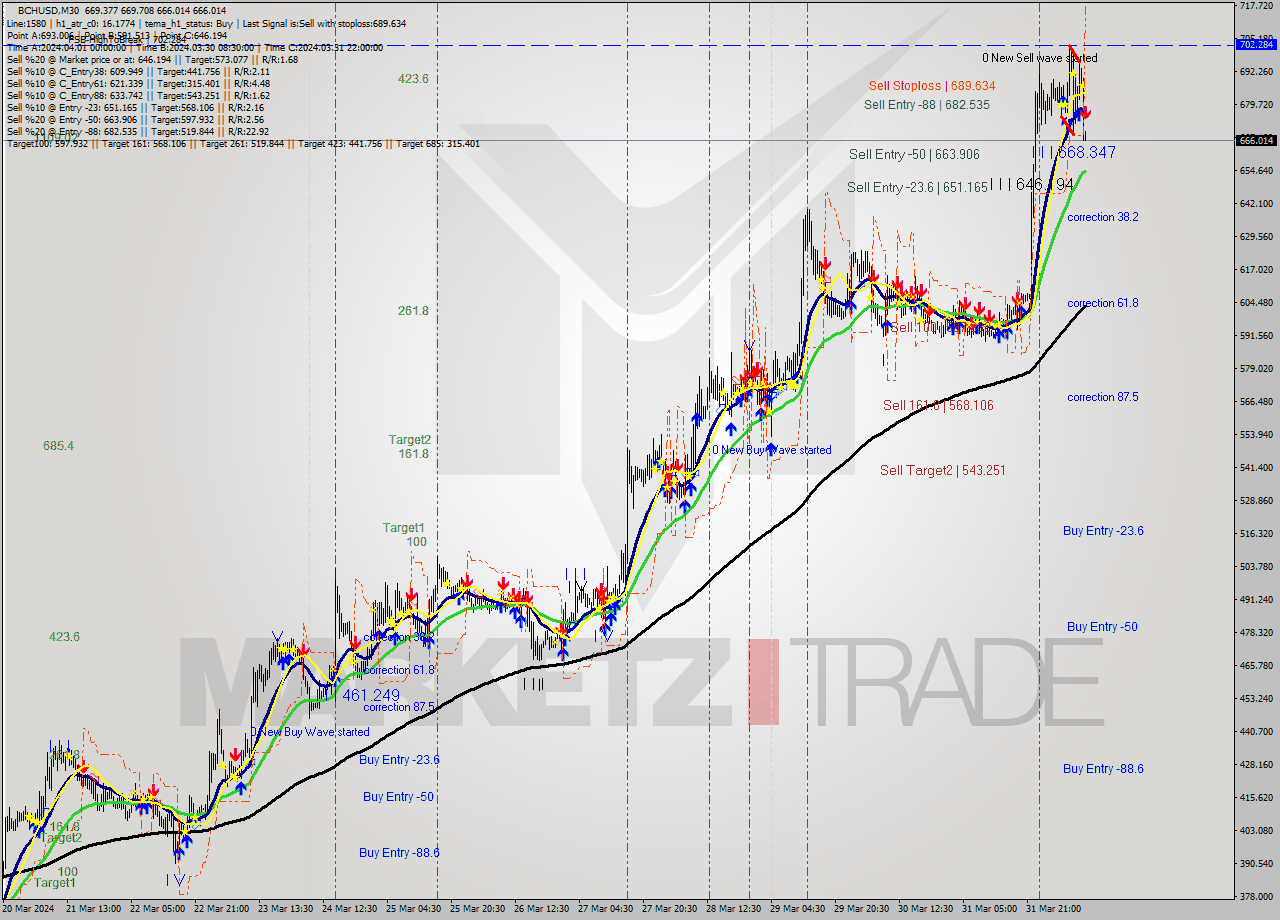Click 478.320 on the price axis
1280x920 pixels.
[x=1256, y=633]
